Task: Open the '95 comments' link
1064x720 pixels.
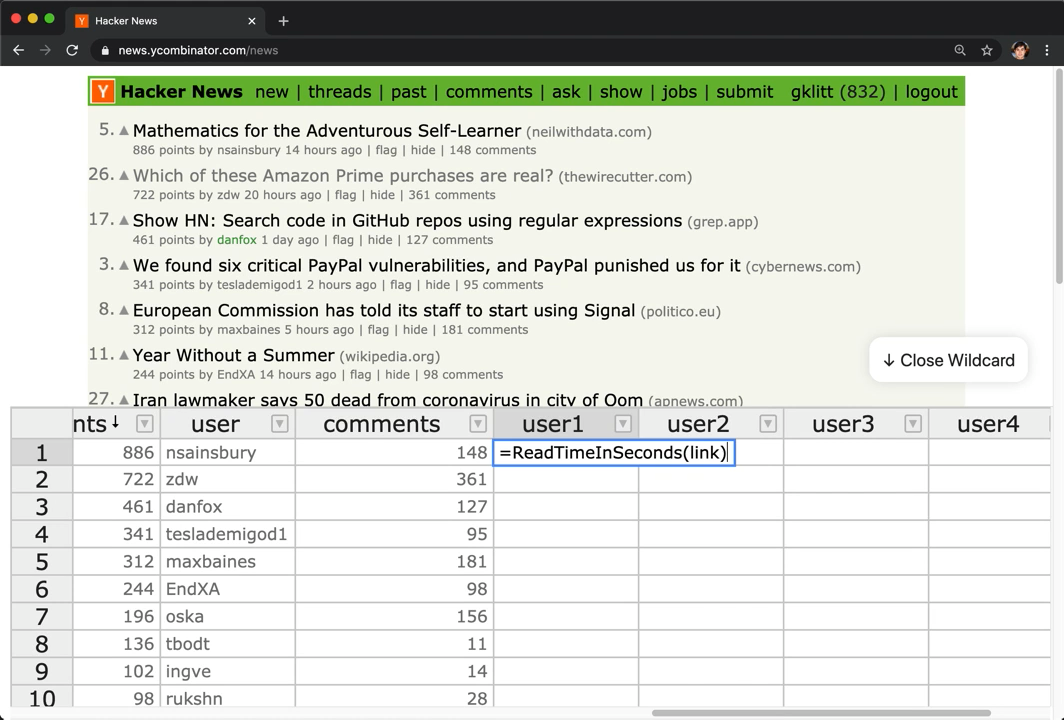Action: click(504, 284)
